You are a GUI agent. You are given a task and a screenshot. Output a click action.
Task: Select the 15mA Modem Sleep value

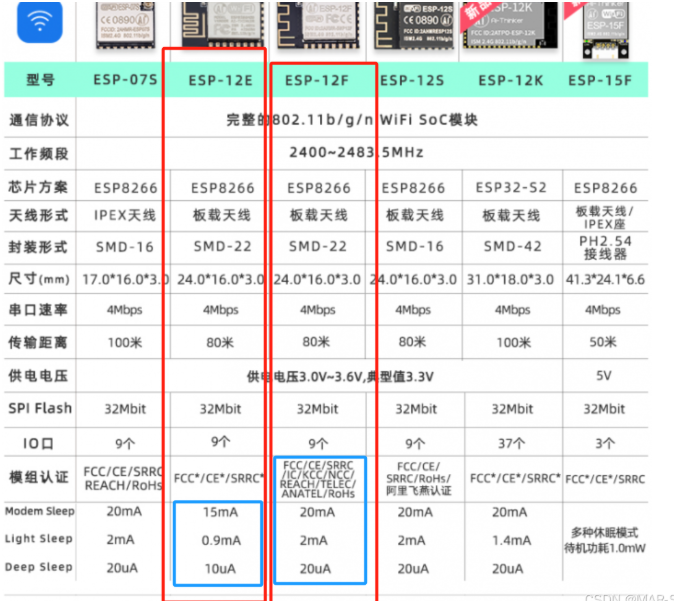[x=220, y=512]
